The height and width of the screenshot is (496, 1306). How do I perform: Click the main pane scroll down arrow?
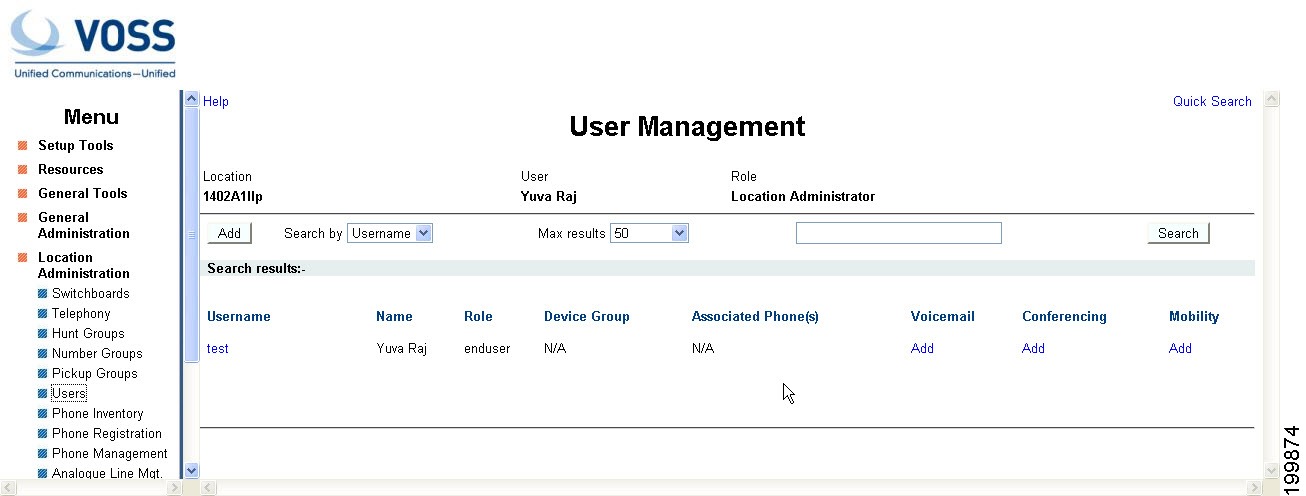coord(1272,470)
